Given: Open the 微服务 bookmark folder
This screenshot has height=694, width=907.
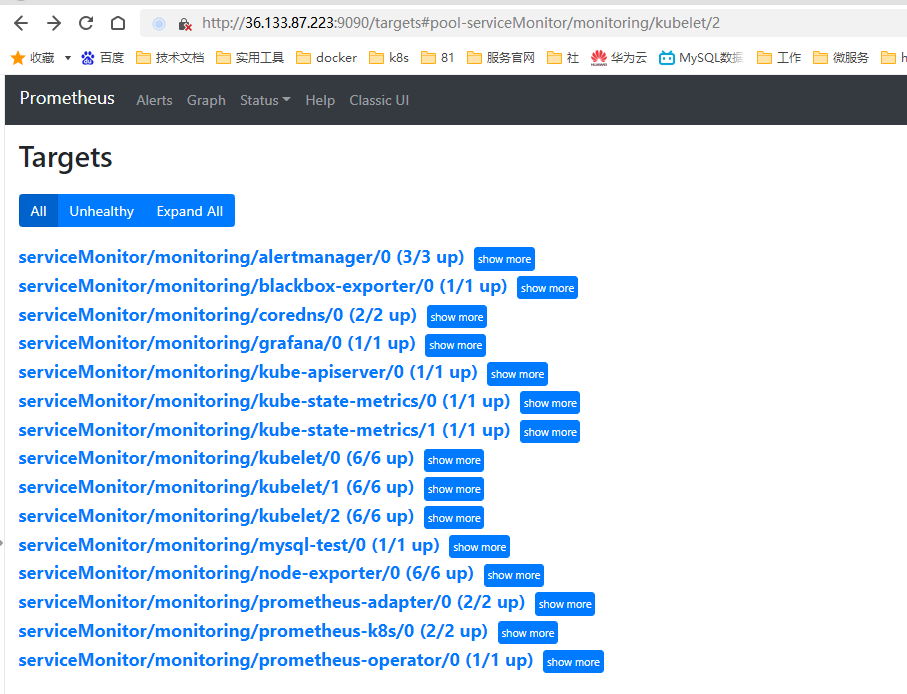Looking at the screenshot, I should [841, 58].
